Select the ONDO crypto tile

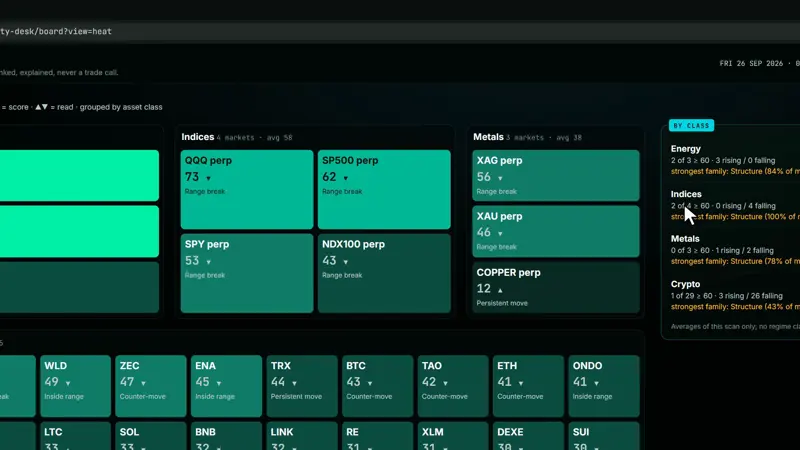[604, 386]
